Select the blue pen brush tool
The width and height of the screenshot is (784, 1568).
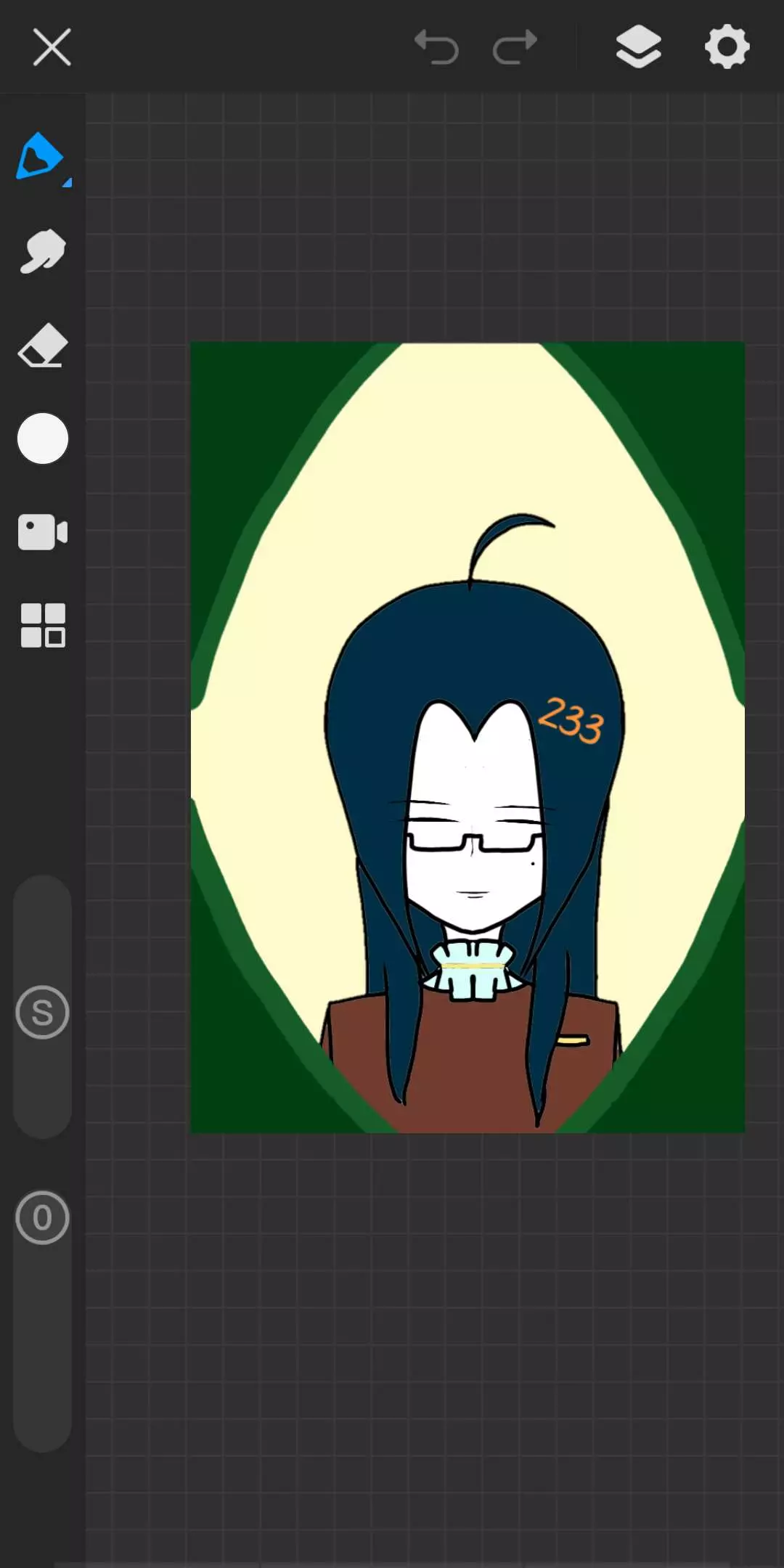(x=40, y=156)
